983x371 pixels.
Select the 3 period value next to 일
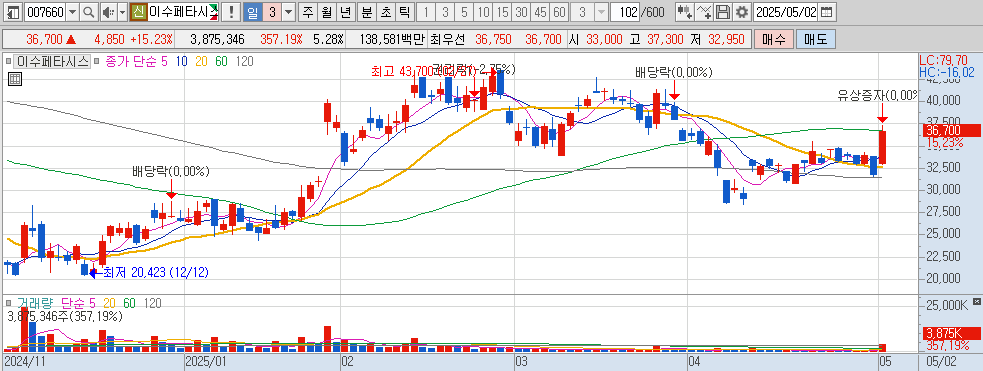click(x=271, y=12)
